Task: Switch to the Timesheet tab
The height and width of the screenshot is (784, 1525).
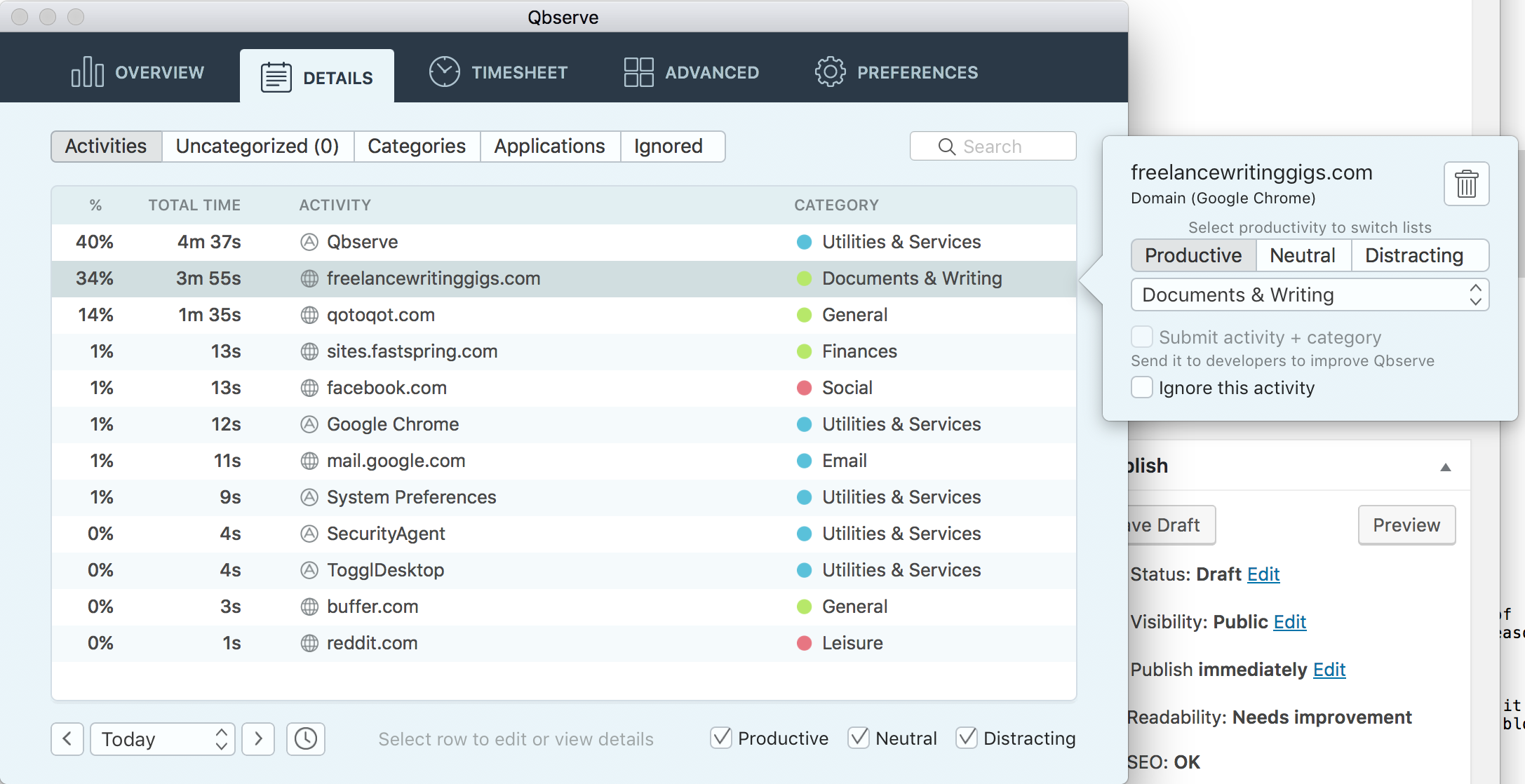Action: [x=499, y=72]
